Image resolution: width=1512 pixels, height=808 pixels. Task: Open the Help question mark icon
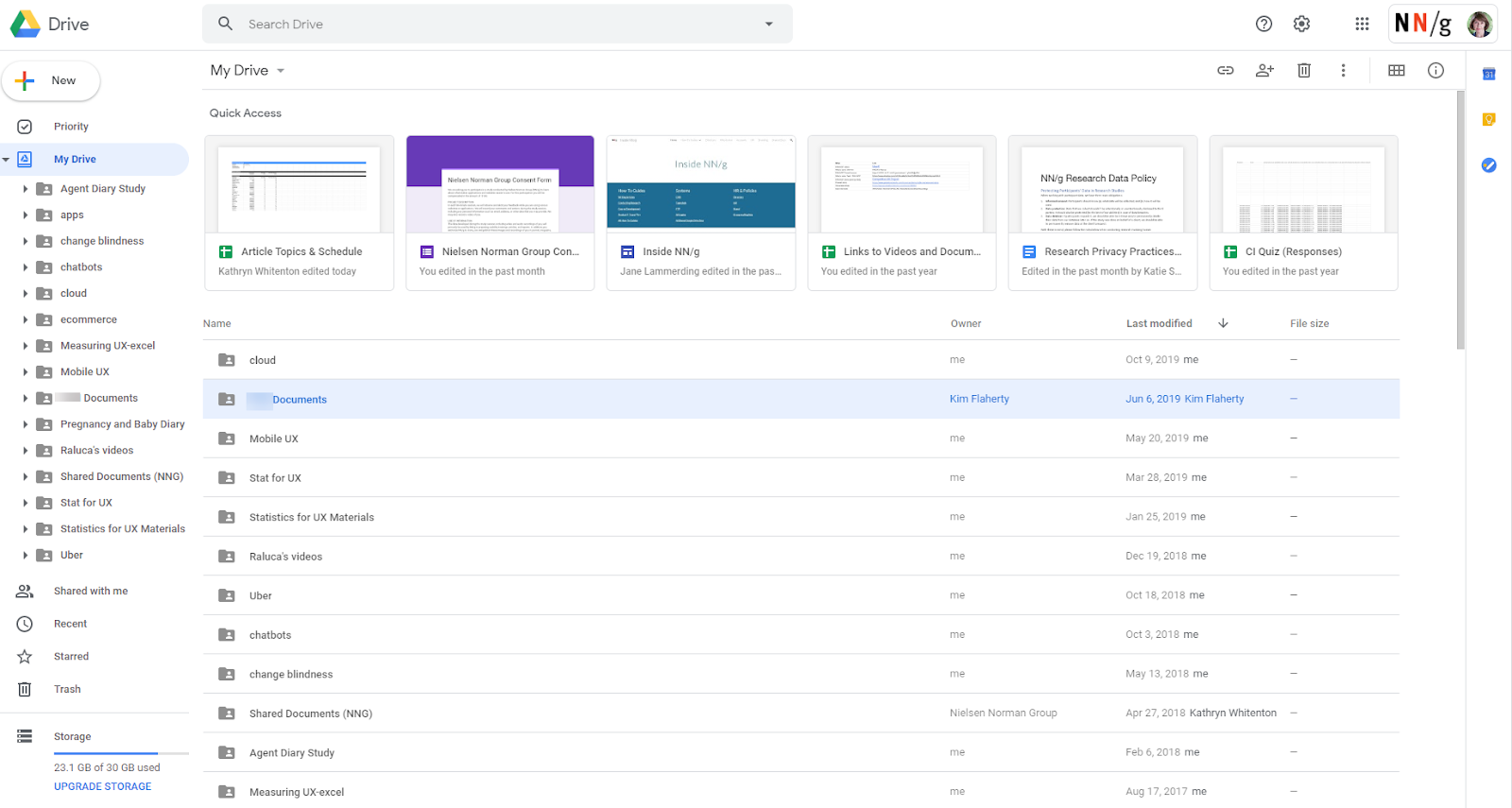tap(1263, 24)
